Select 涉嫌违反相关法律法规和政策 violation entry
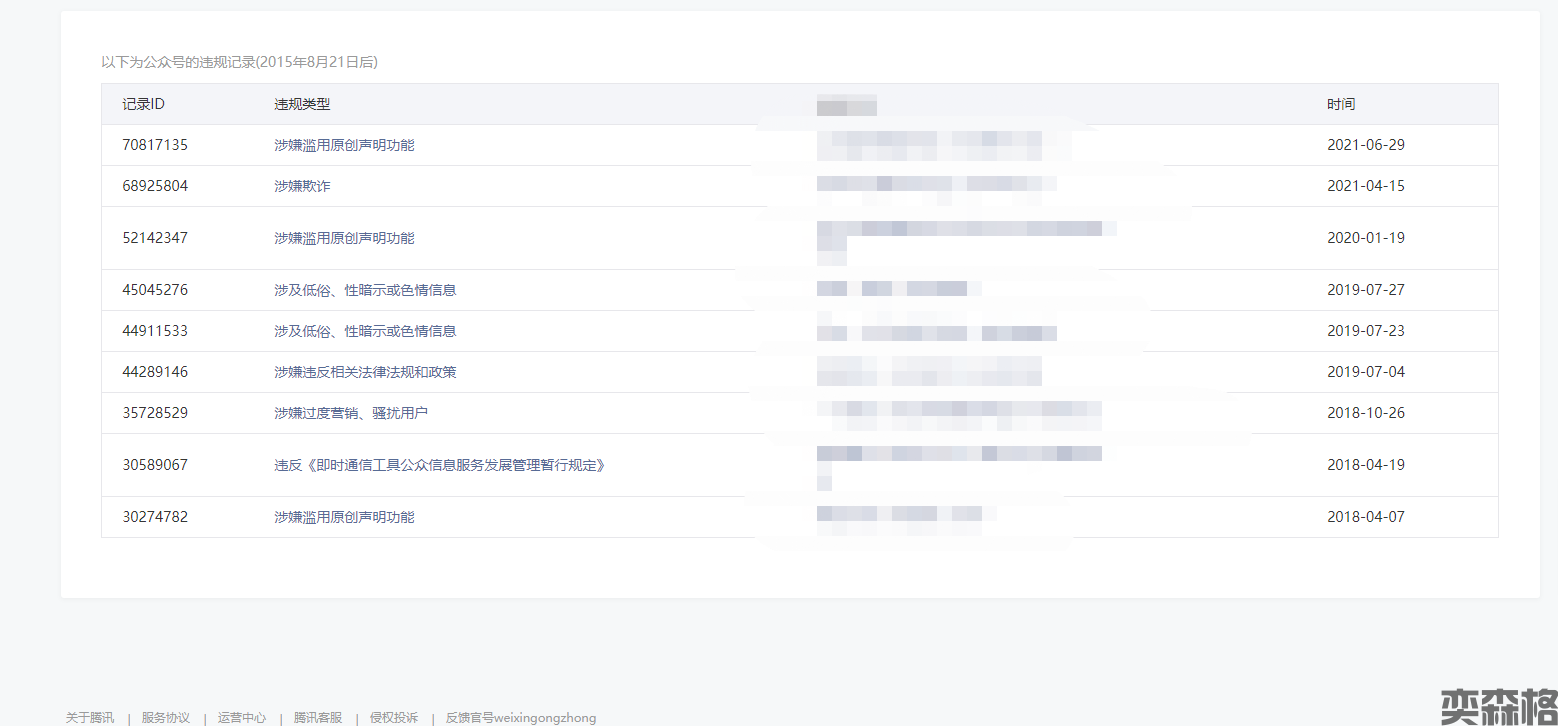The height and width of the screenshot is (726, 1558). [x=365, y=372]
